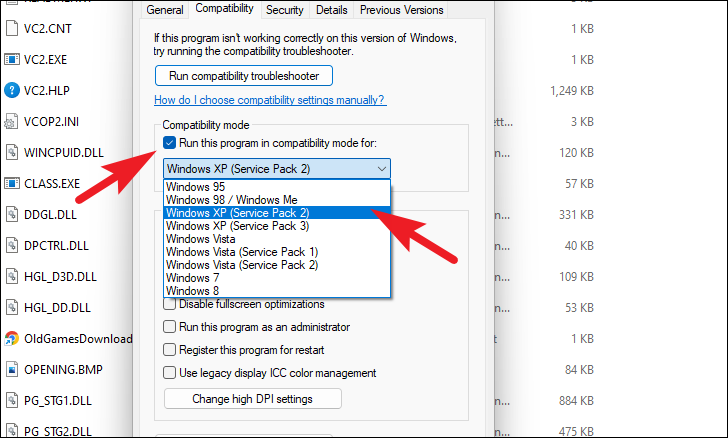Open the Details tab
This screenshot has height=438, width=728.
click(332, 10)
